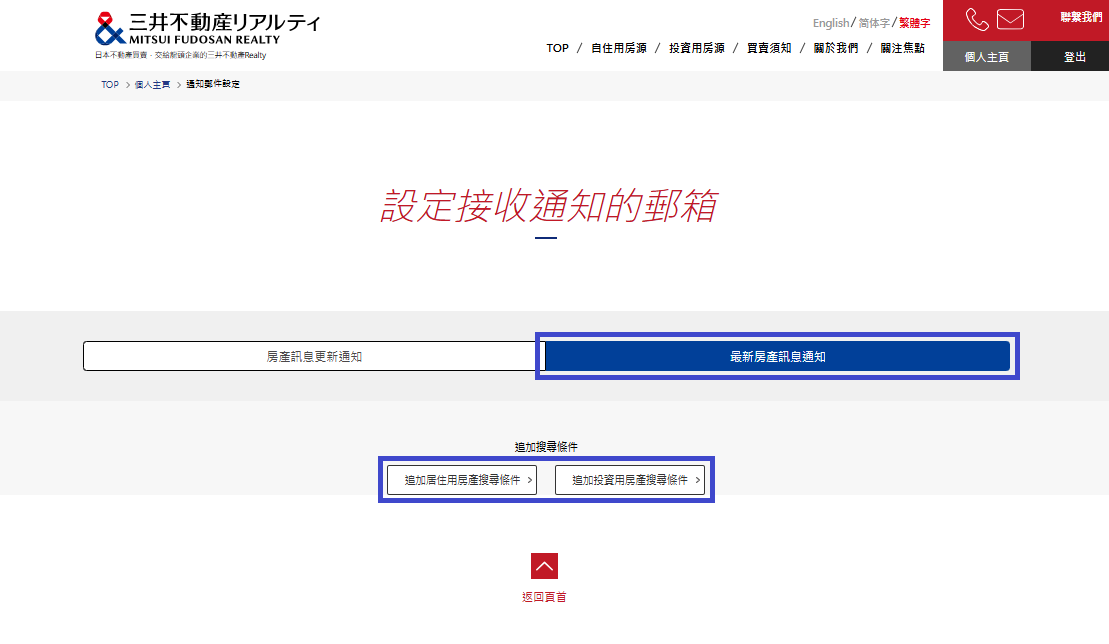The image size is (1109, 644).
Task: Open 關於我們 menu item
Action: coord(835,48)
